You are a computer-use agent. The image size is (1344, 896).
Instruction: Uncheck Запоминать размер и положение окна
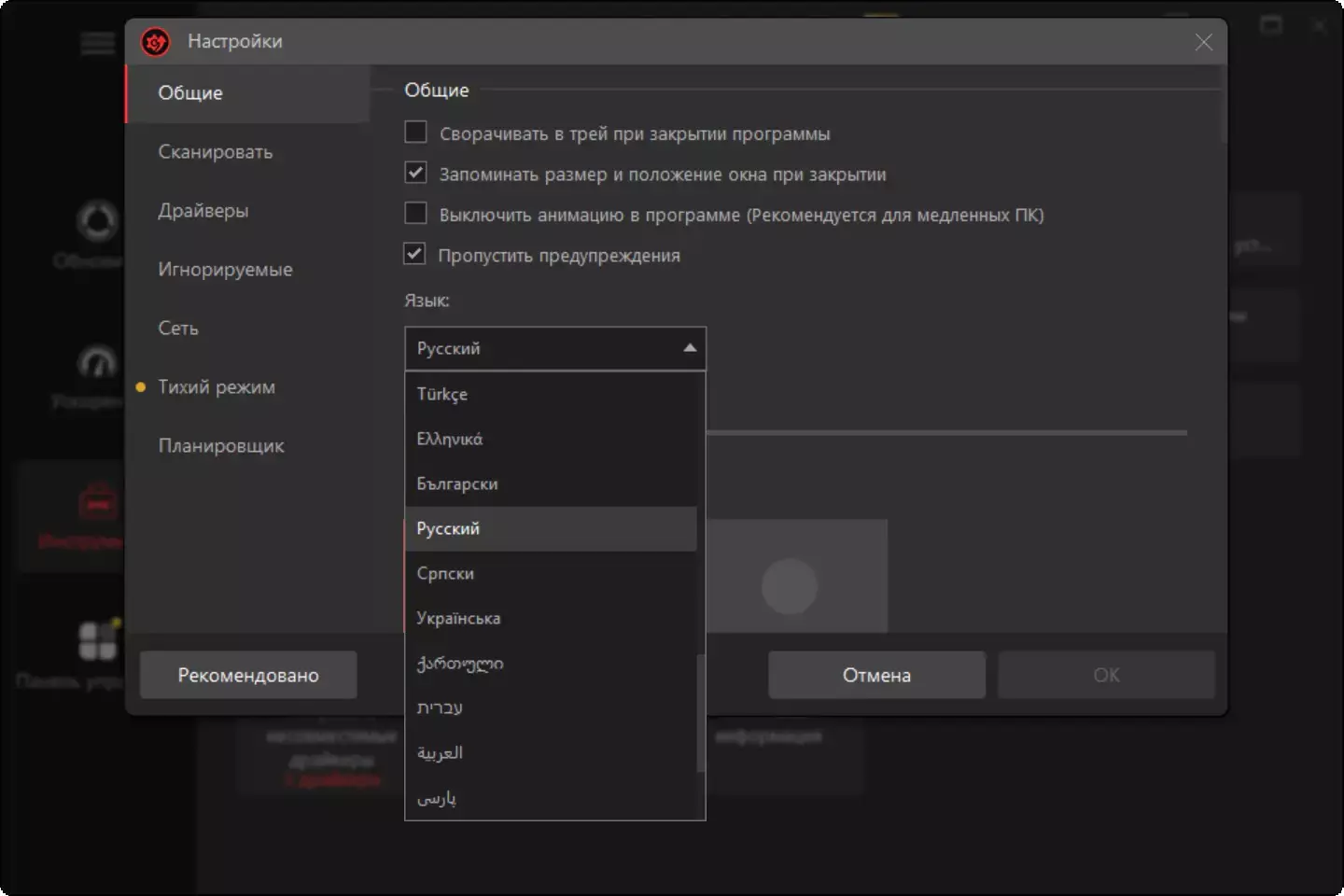[x=415, y=174]
